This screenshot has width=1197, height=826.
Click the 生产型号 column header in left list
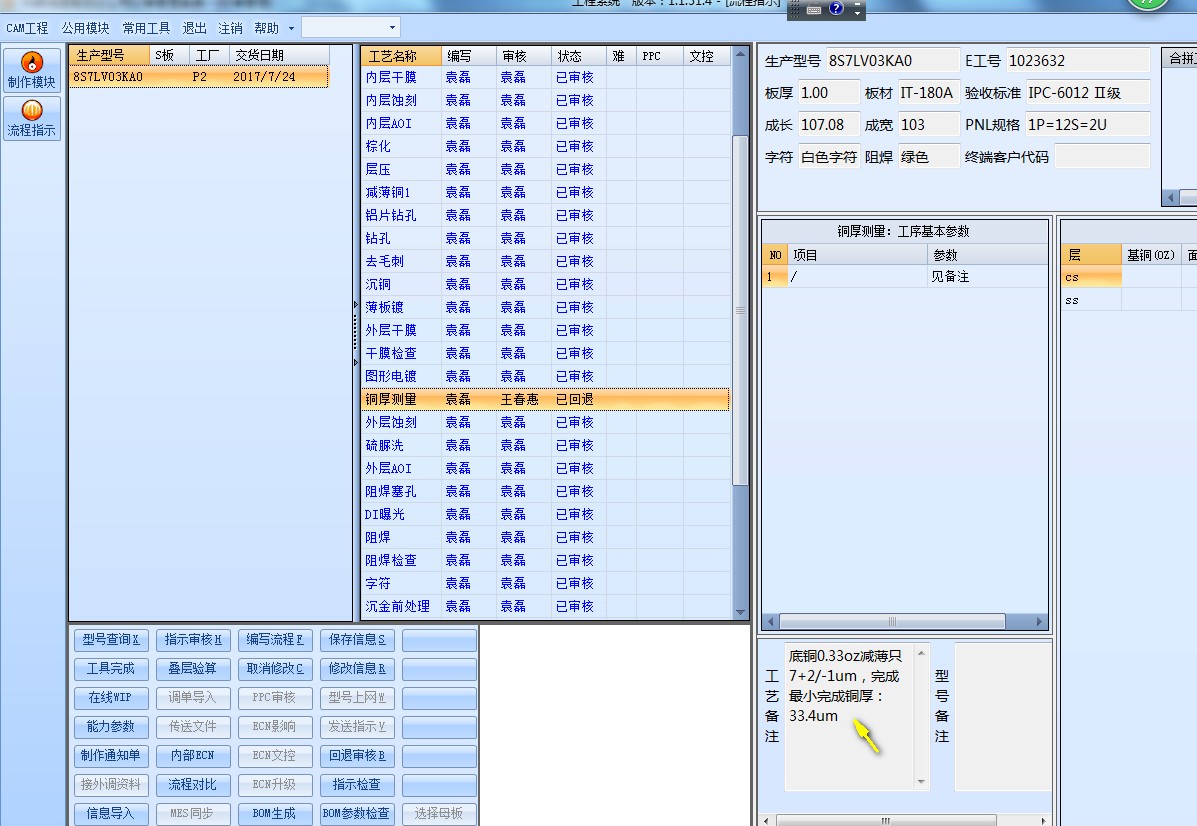[109, 56]
